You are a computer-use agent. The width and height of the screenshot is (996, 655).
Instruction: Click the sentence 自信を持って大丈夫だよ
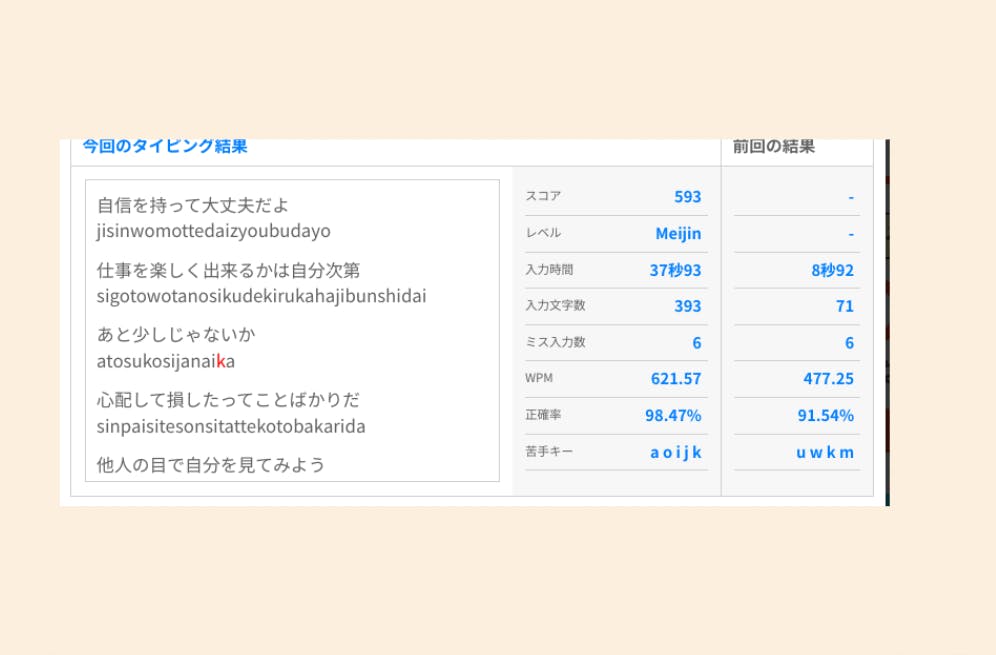[x=193, y=206]
